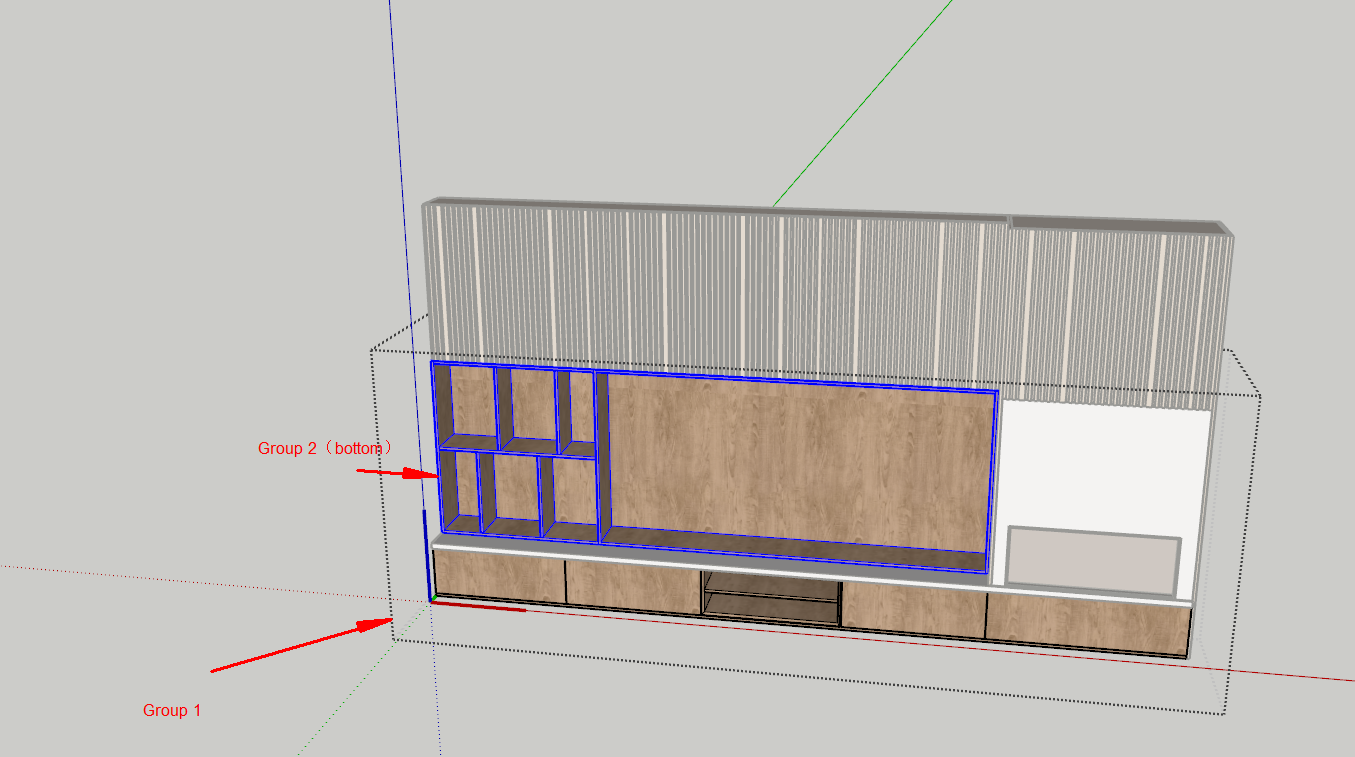Click the beige rectangle inside white panel
1355x757 pixels.
[1092, 560]
